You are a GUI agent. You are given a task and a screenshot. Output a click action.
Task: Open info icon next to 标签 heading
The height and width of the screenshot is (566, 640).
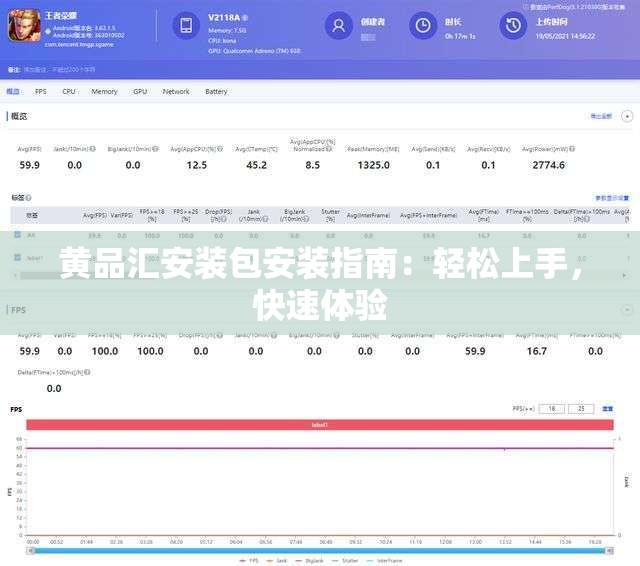click(29, 198)
